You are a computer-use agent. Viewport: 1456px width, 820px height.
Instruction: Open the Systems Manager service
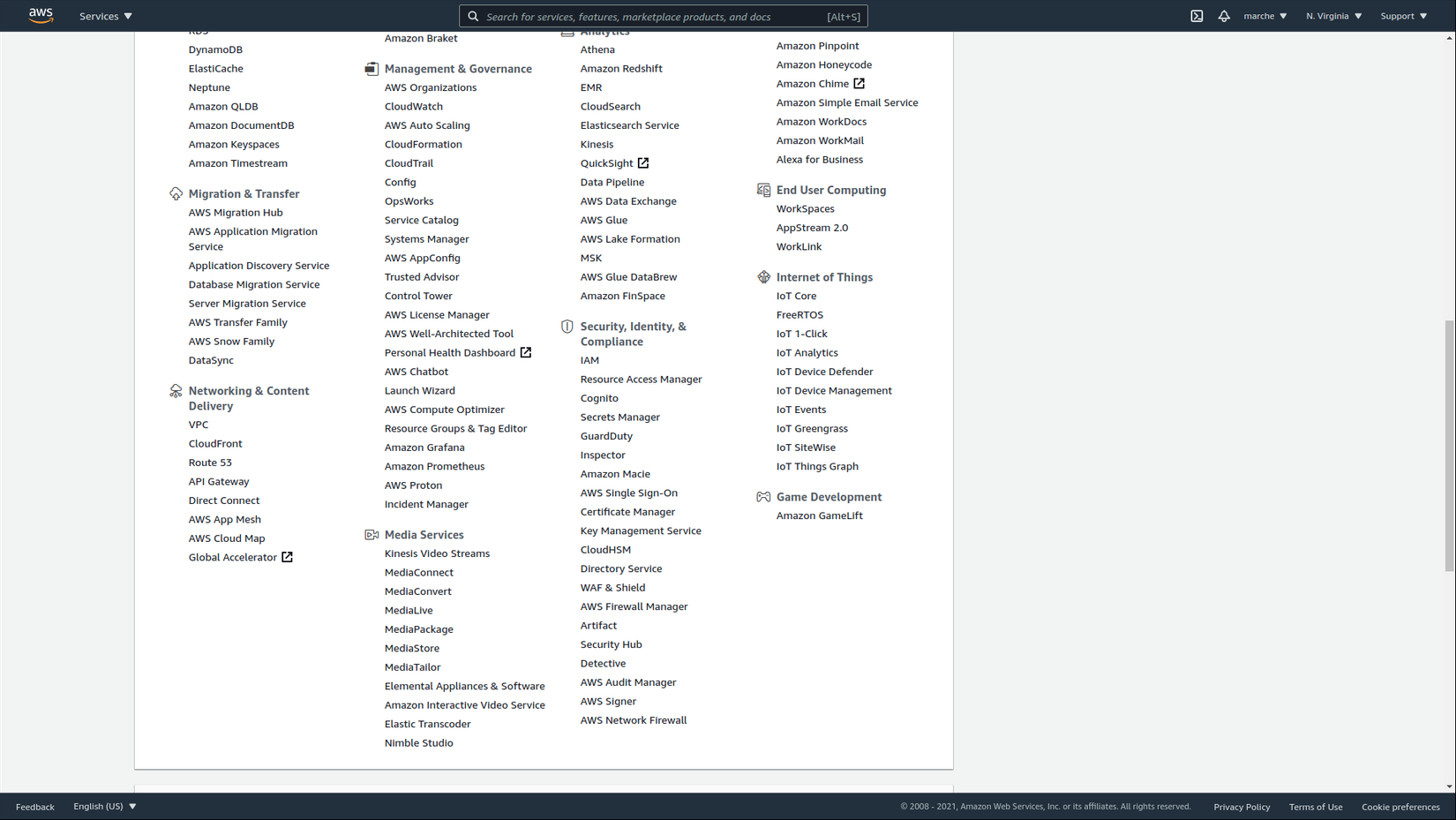[x=427, y=239]
